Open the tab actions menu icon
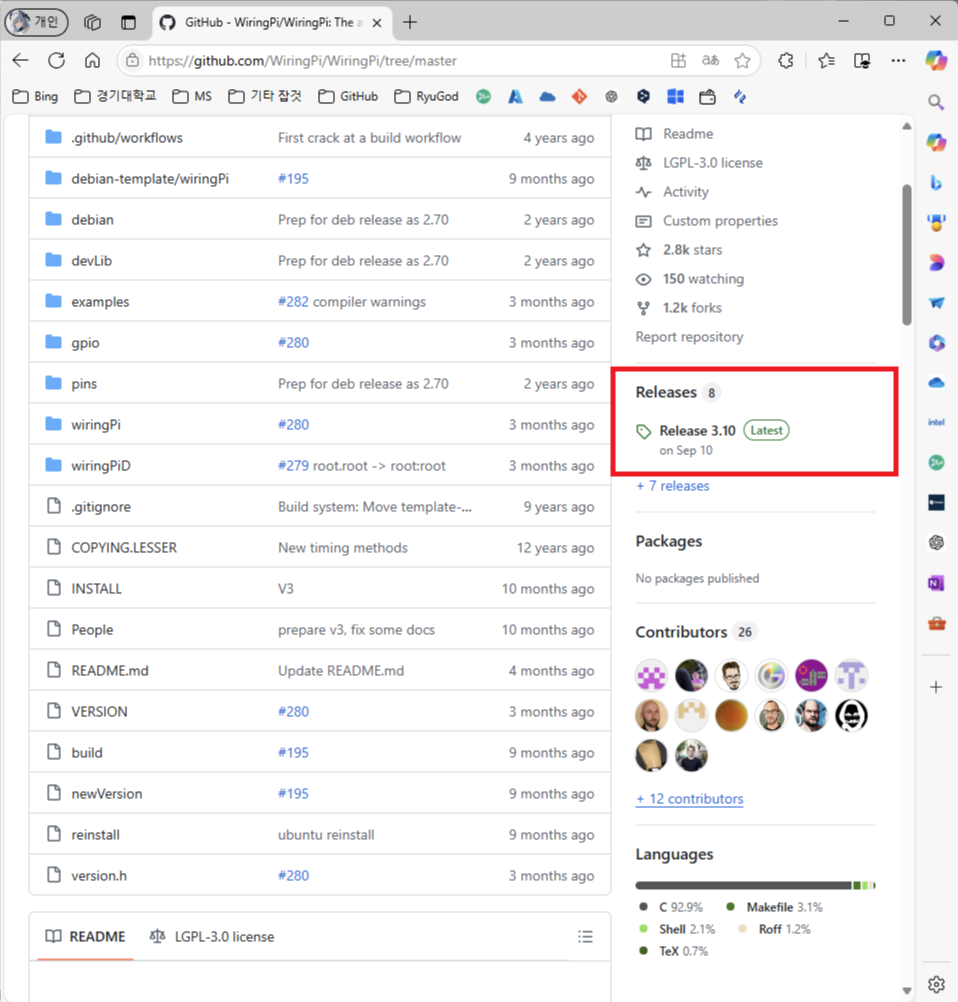 pos(128,22)
